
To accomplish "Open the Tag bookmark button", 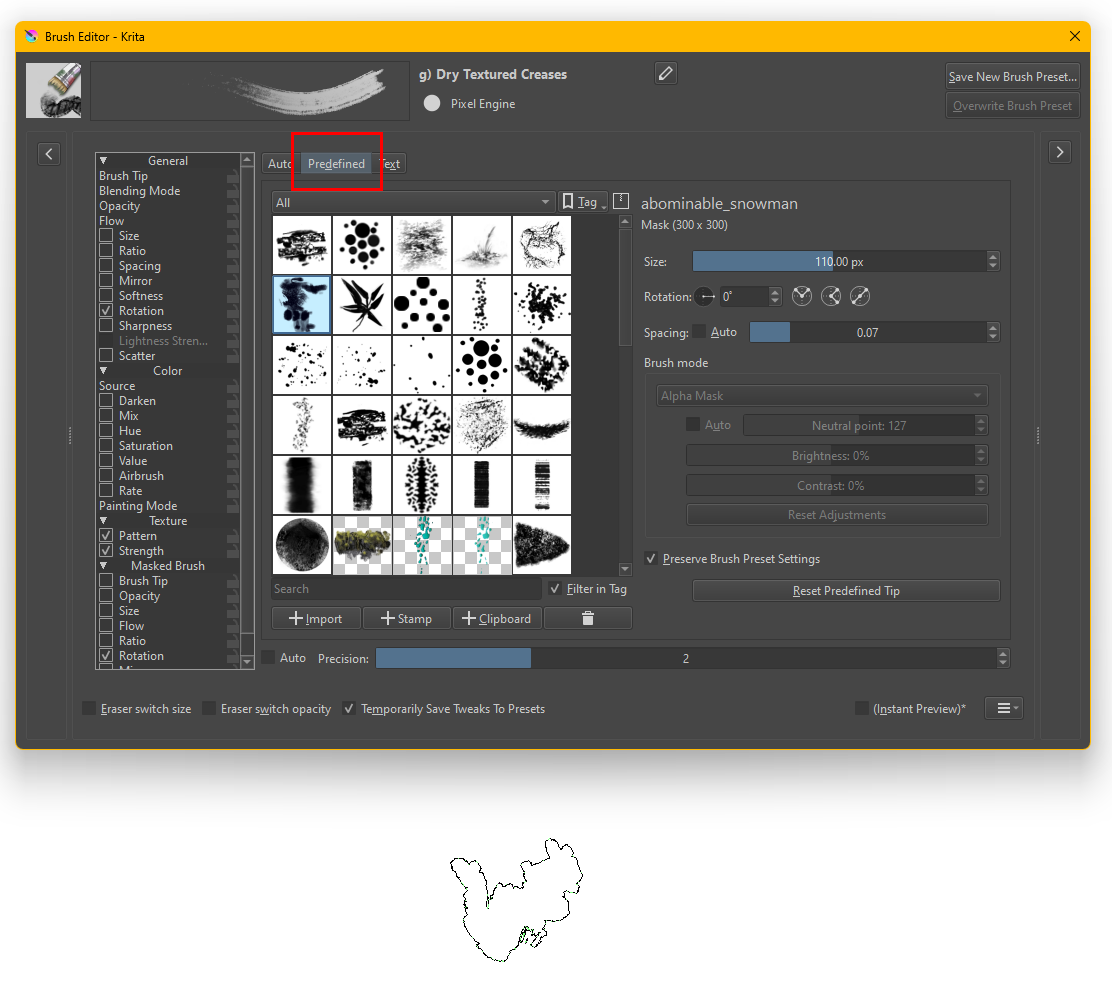I will (x=582, y=202).
